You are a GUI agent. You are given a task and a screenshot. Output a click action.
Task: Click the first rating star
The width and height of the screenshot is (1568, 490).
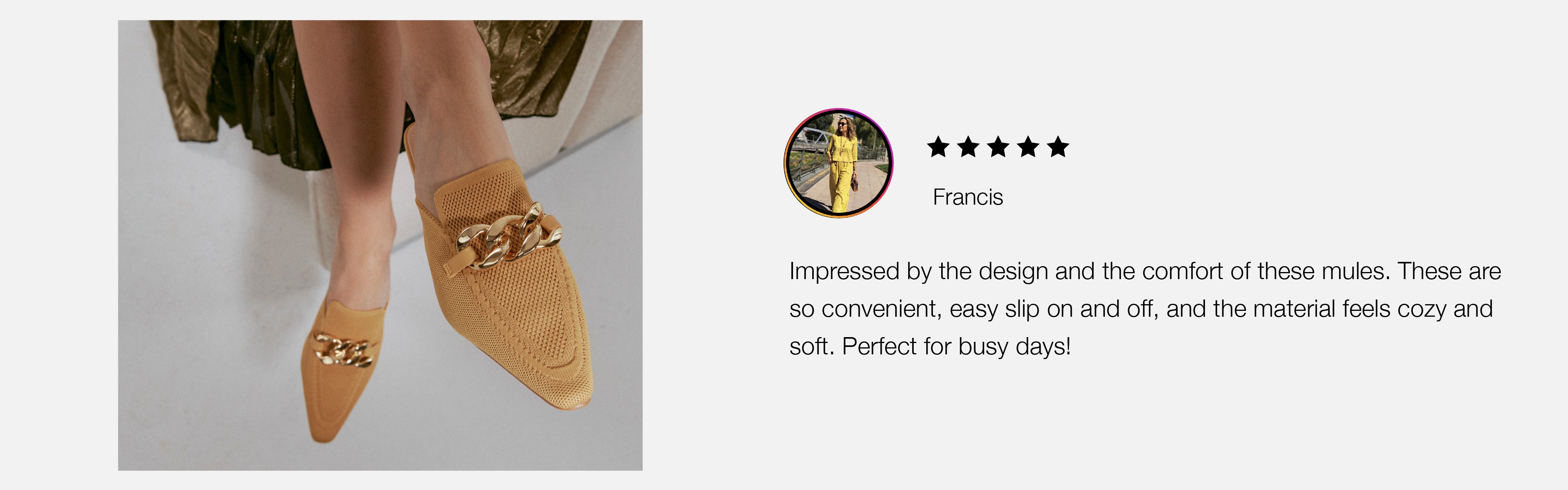tap(938, 147)
